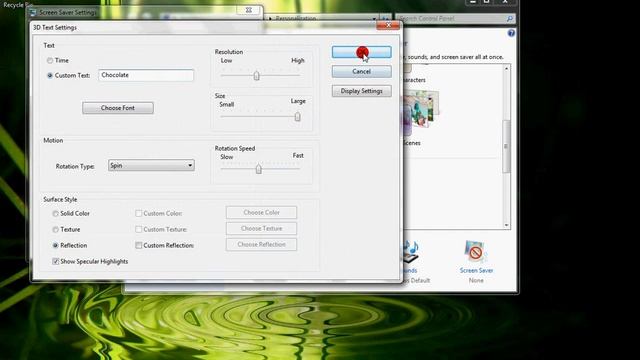The image size is (640, 360).
Task: Open Screen Saver icon in Personalization window
Action: coord(476,251)
